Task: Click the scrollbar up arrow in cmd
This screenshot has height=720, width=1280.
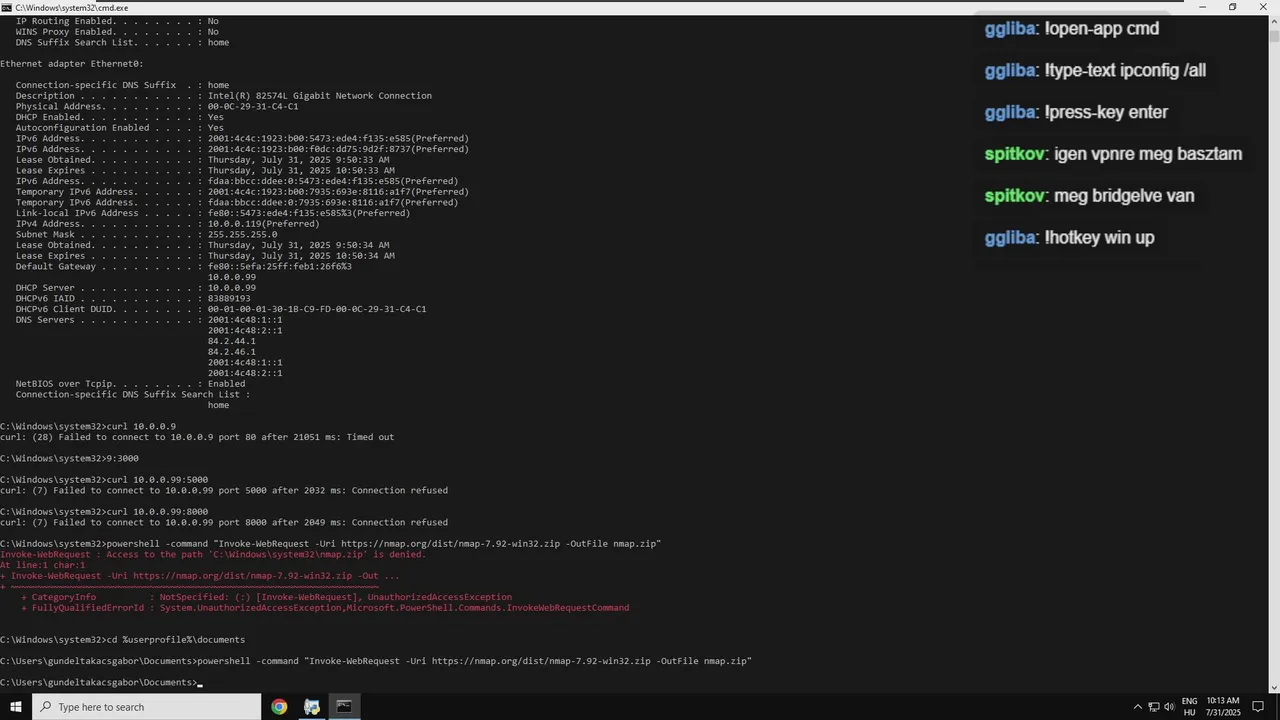Action: coord(1274,20)
